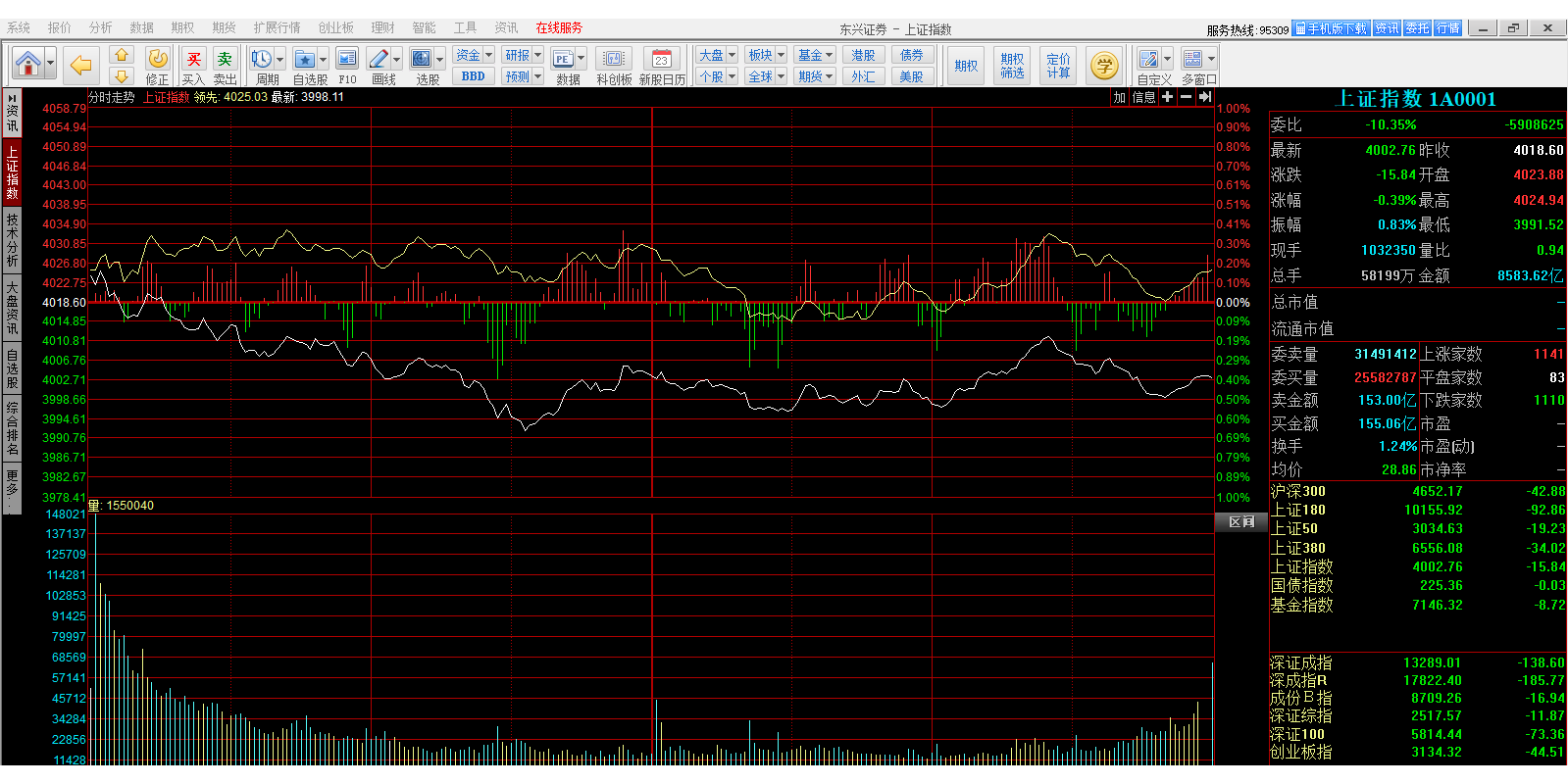
Task: Click the 期权筛选 button
Action: pyautogui.click(x=1012, y=66)
